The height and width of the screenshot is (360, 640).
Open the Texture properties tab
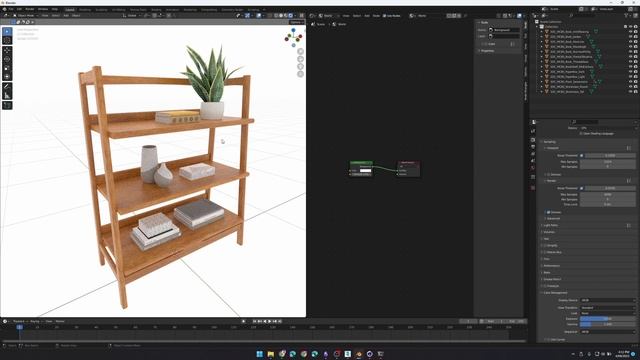533,188
